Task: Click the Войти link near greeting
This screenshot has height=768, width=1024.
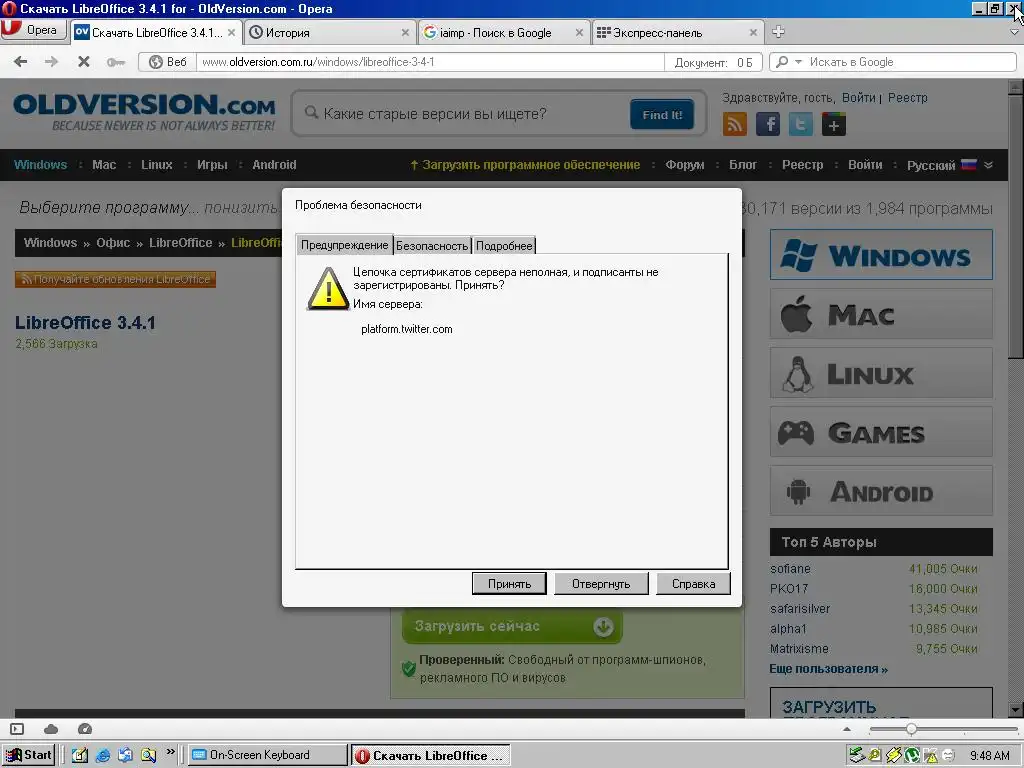Action: (x=858, y=97)
